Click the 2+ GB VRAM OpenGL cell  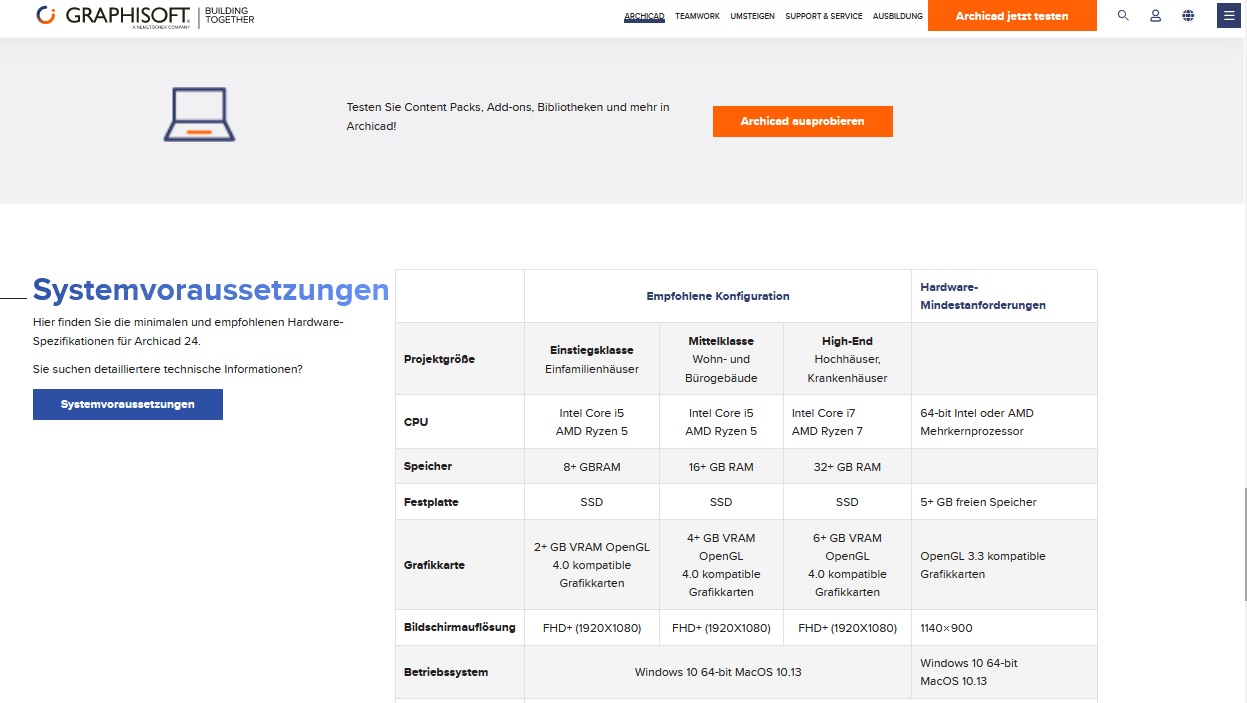[592, 565]
